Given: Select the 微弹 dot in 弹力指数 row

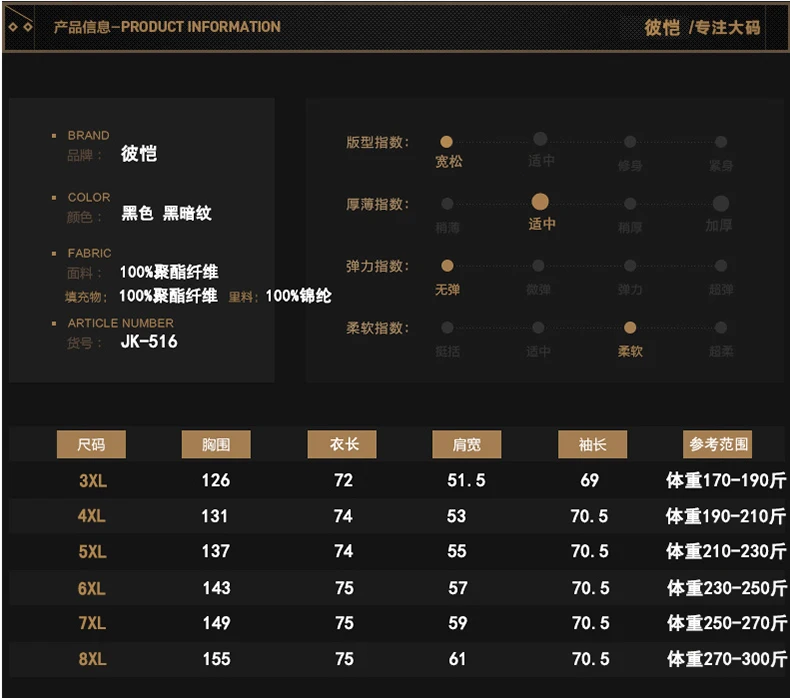Looking at the screenshot, I should (x=538, y=266).
